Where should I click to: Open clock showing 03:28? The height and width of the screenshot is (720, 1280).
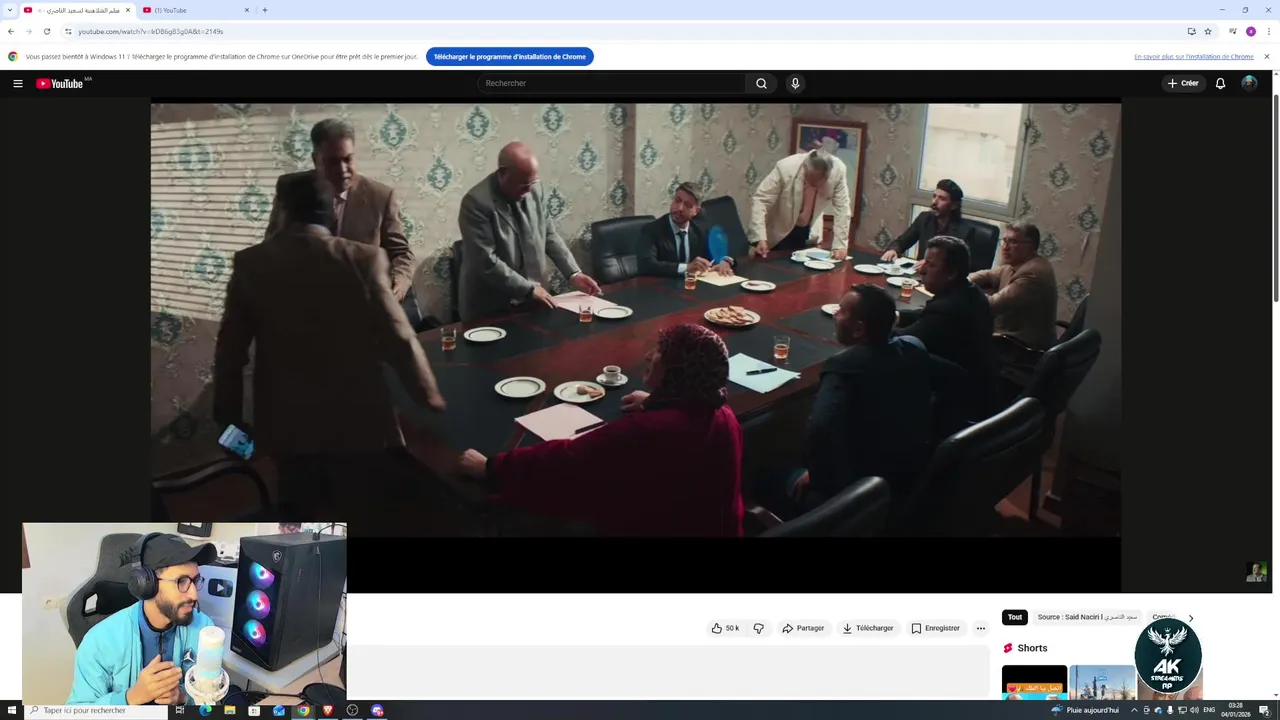coord(1236,710)
